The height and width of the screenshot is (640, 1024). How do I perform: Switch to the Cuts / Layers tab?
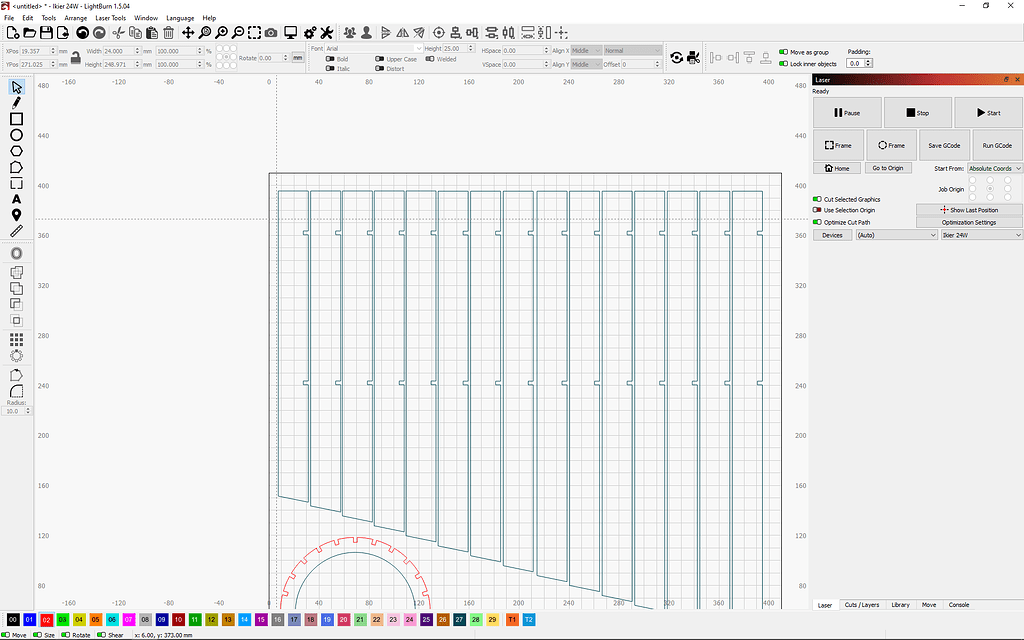[863, 604]
